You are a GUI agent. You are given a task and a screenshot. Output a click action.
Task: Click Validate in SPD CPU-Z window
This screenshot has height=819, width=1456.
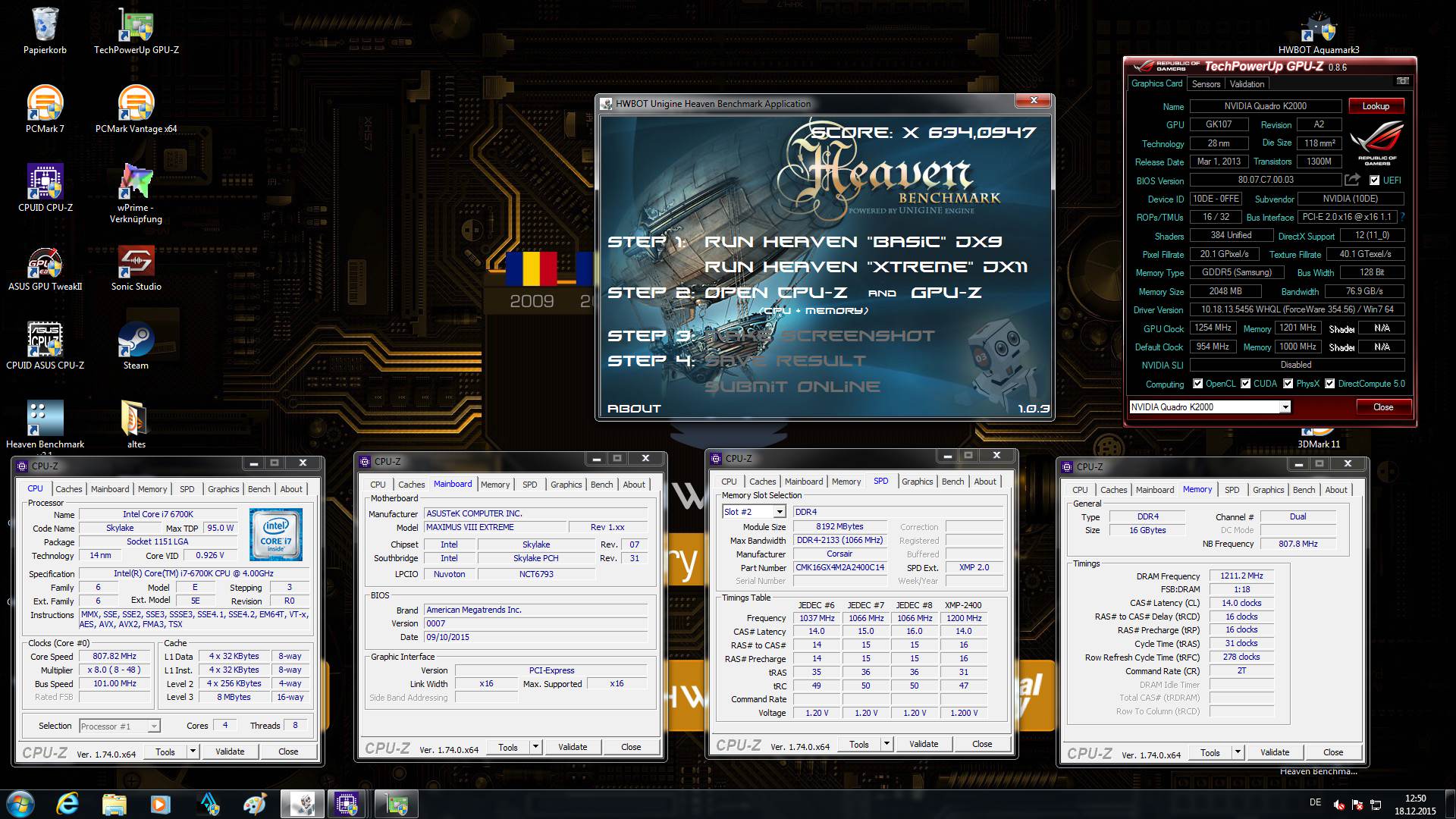(x=924, y=744)
